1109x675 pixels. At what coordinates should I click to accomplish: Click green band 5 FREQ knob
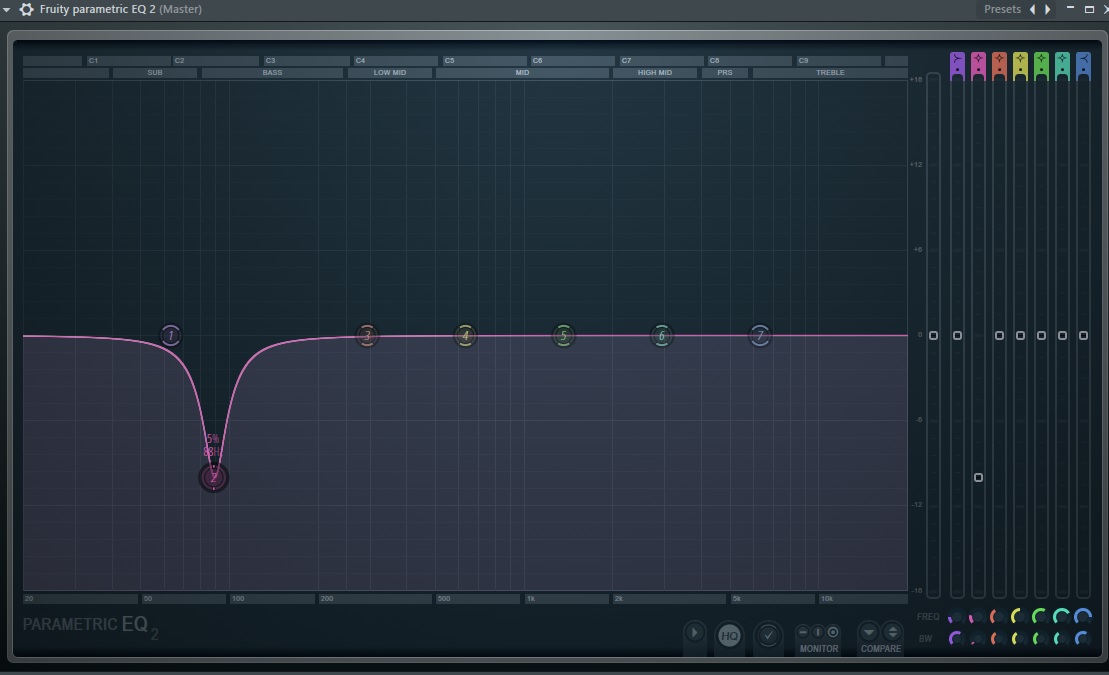(x=1040, y=617)
